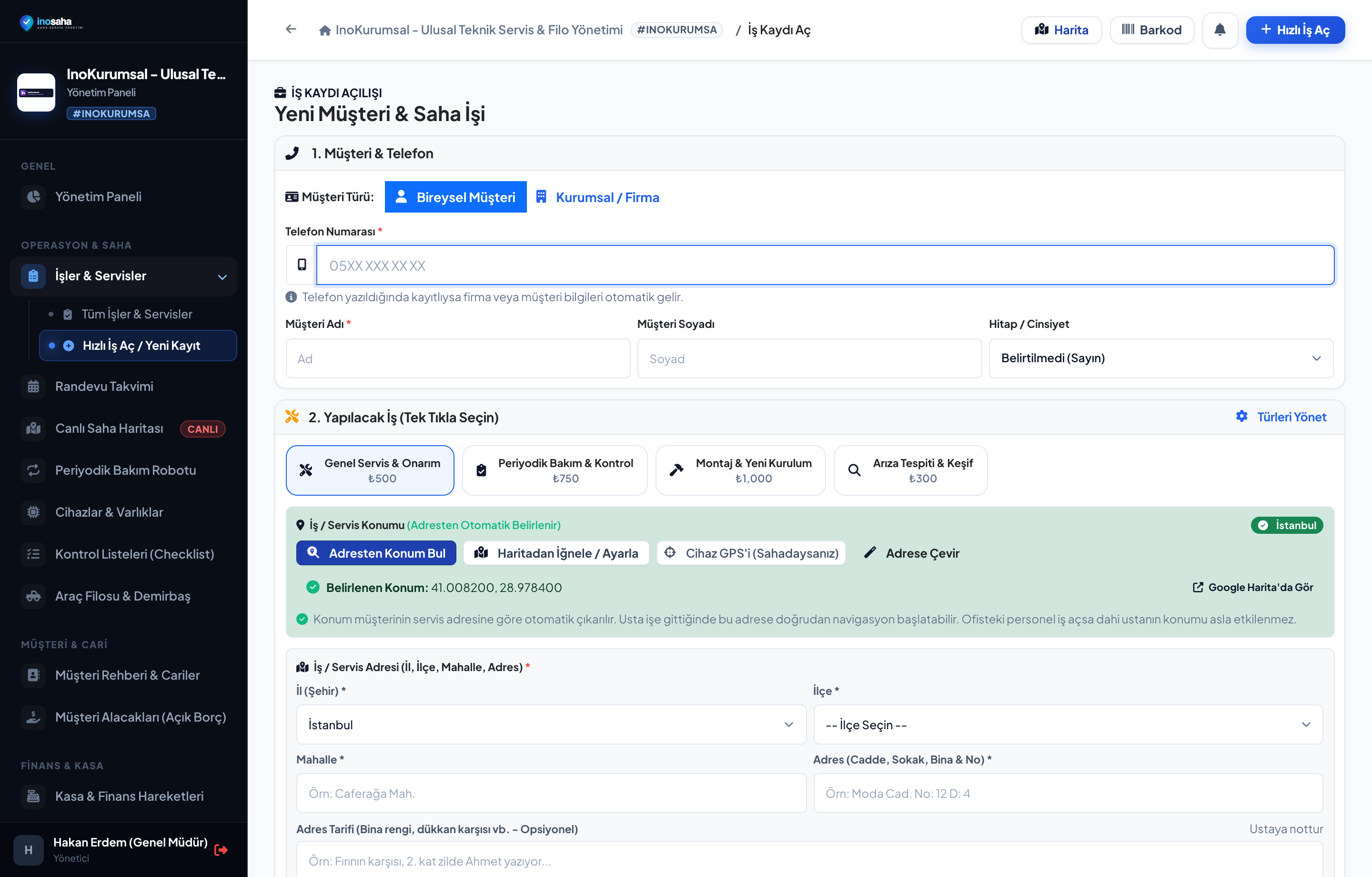This screenshot has height=877, width=1372.
Task: Click the Kontrol Listeleri checklist icon
Action: point(34,554)
